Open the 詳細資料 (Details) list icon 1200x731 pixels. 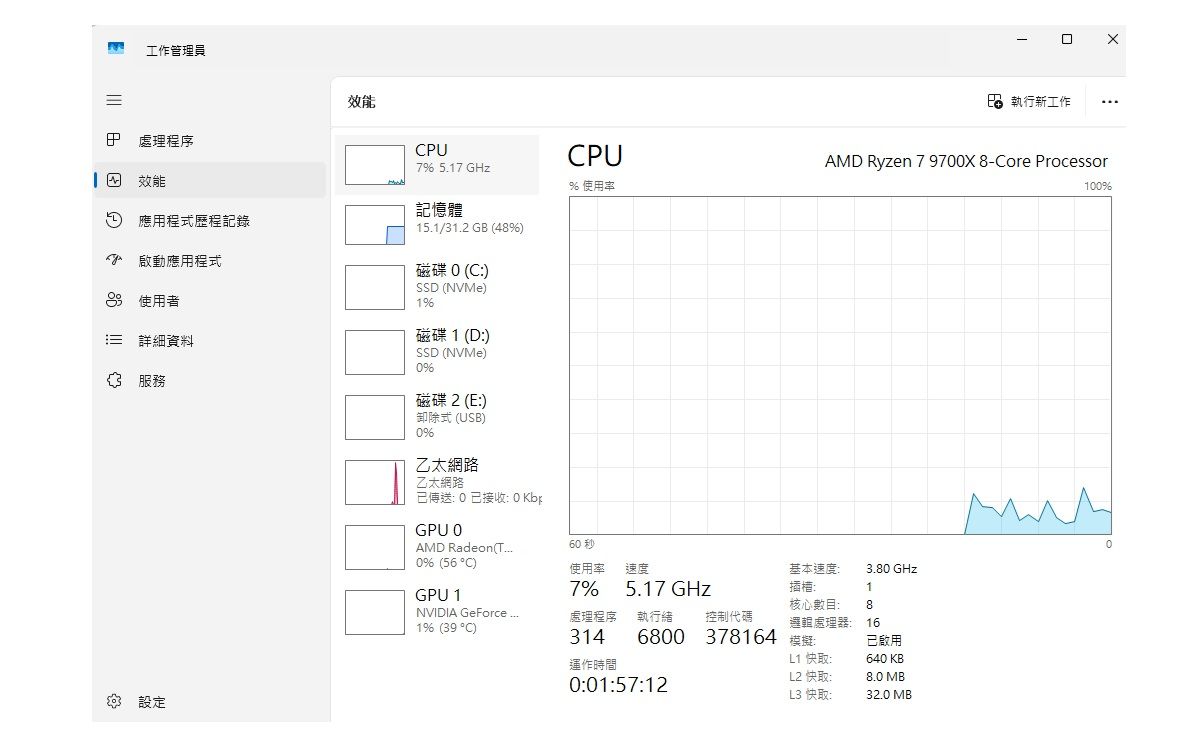click(x=114, y=341)
